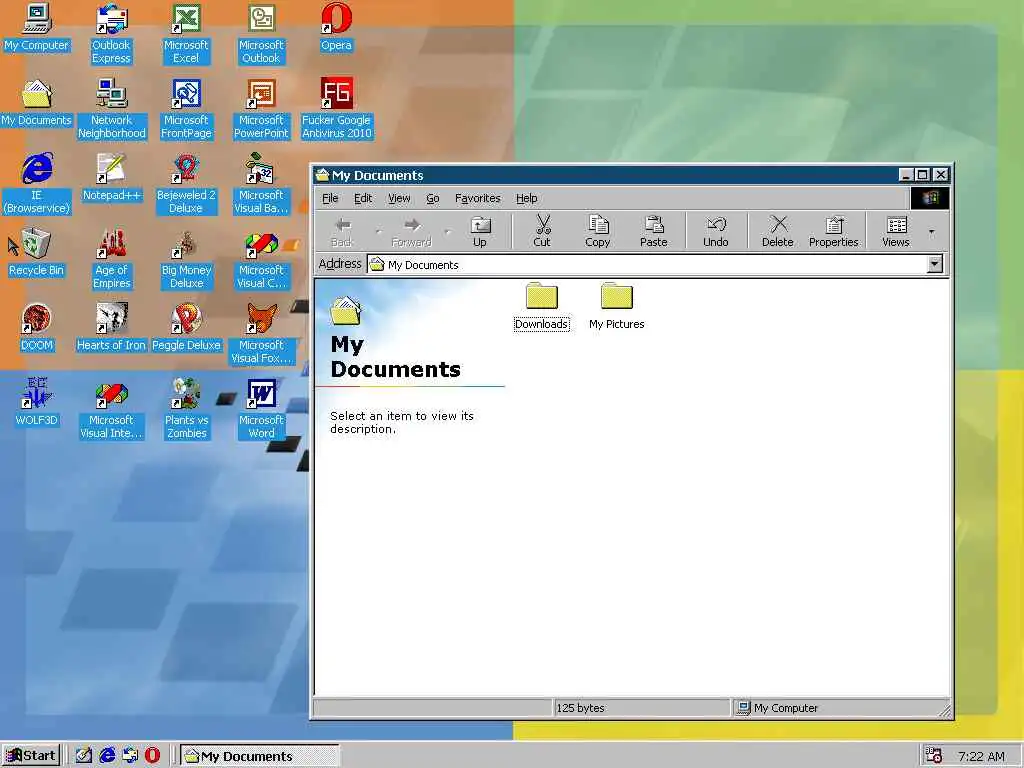Screen dimensions: 1024x768
Task: Select the Notepad++ shortcut
Action: 111,178
